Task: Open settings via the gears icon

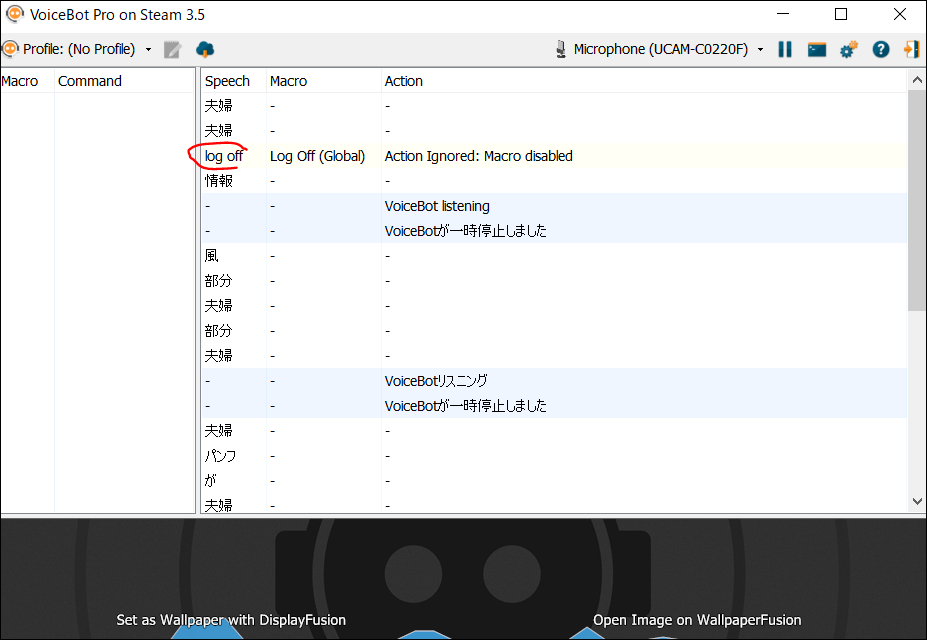Action: pyautogui.click(x=849, y=50)
